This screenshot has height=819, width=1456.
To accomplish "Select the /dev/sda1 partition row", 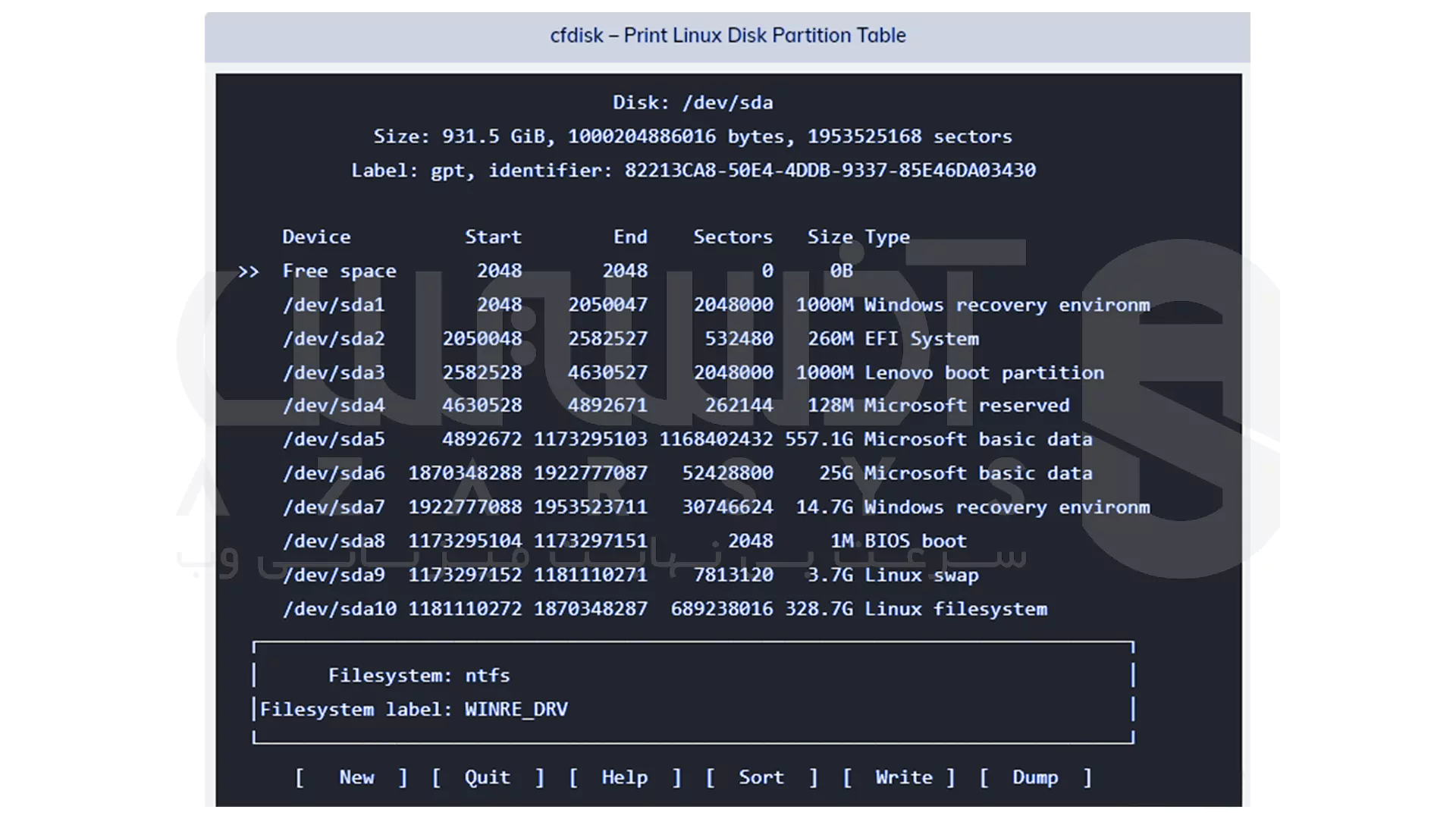I will tap(716, 305).
